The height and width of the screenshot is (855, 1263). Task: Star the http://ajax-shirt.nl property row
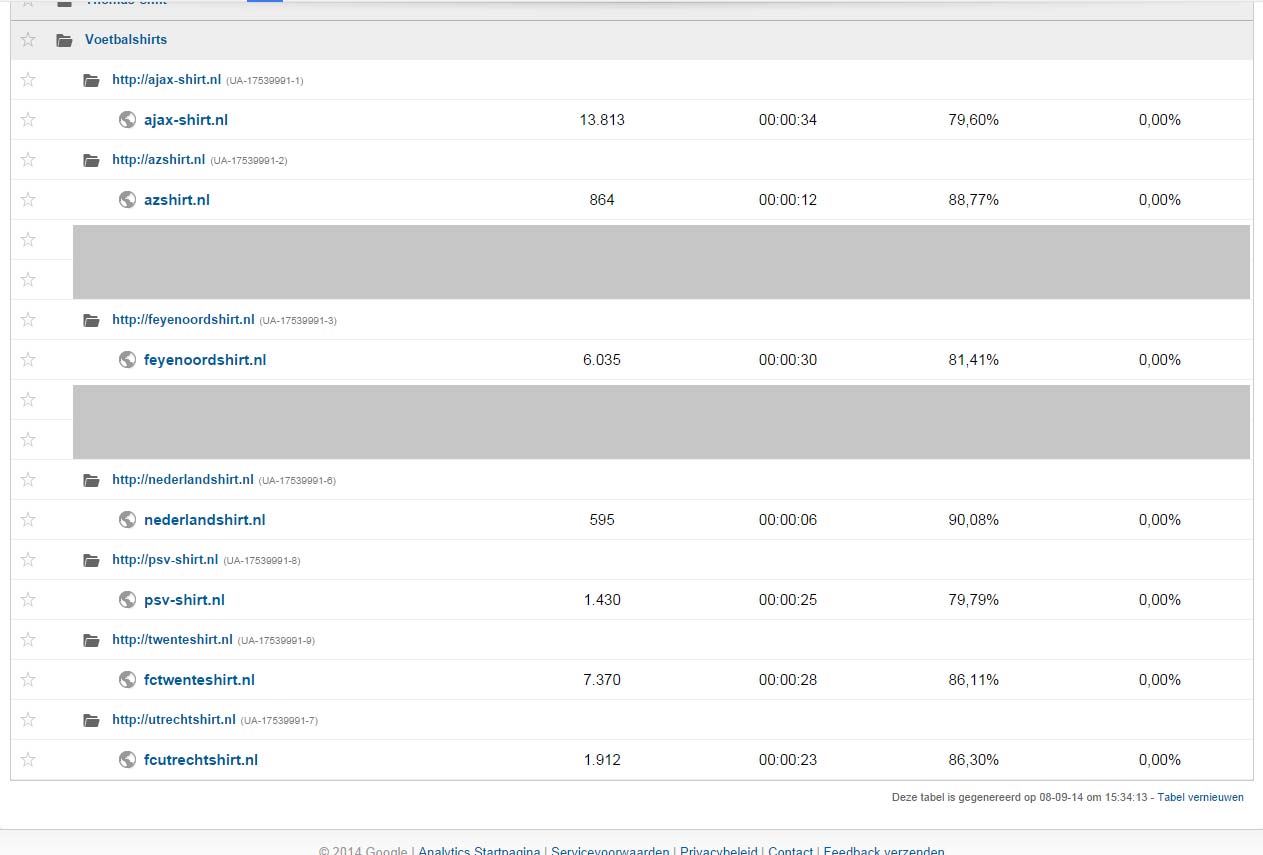coord(28,80)
